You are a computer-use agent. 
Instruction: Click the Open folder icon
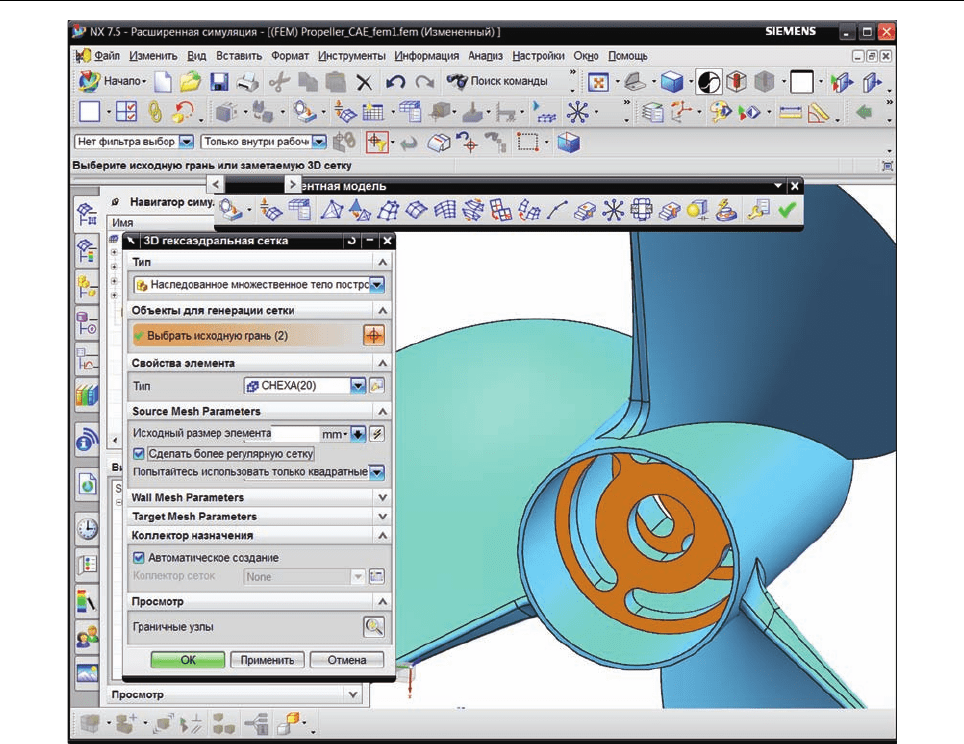(191, 81)
